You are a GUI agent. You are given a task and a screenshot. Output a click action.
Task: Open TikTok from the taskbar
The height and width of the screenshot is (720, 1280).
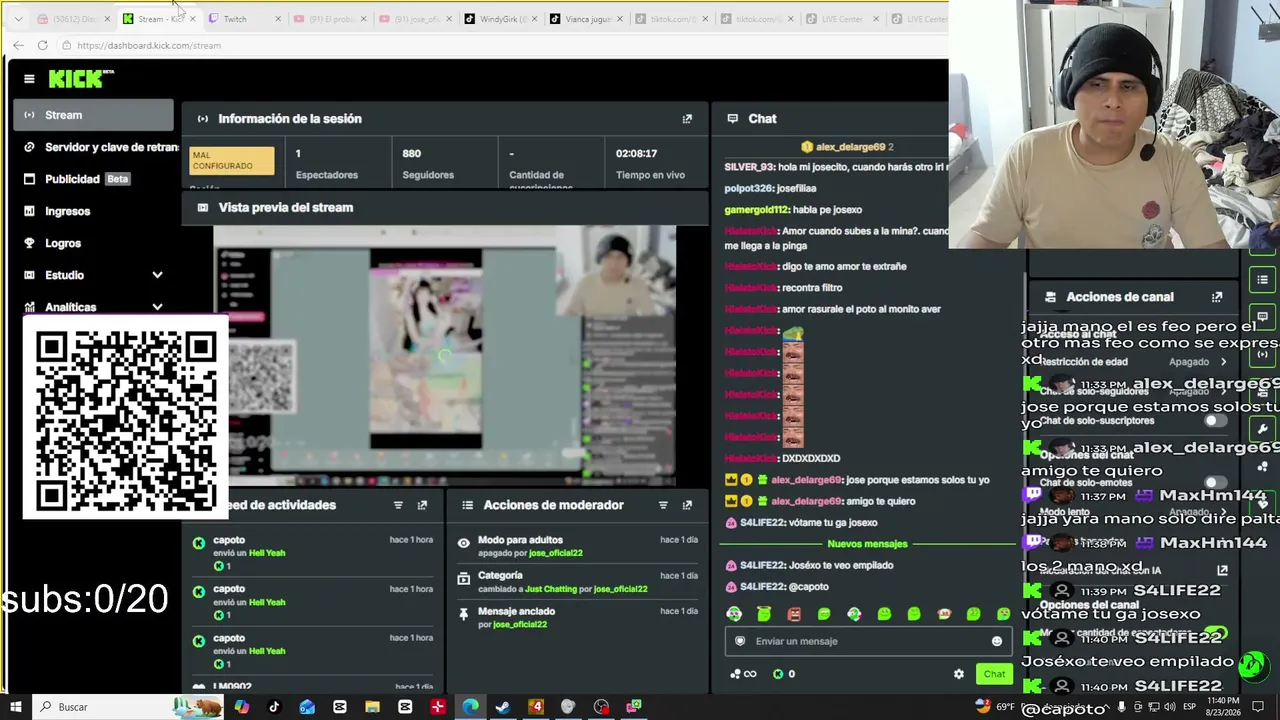(x=274, y=707)
